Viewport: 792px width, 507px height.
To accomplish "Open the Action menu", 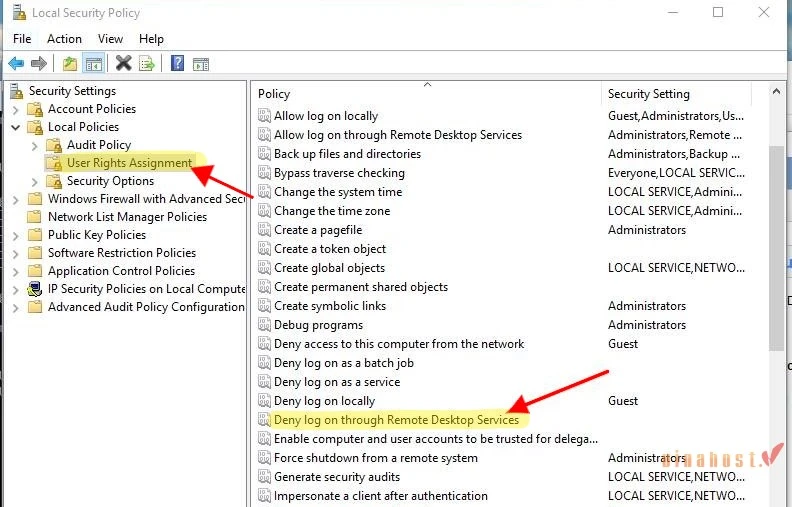I will 64,39.
